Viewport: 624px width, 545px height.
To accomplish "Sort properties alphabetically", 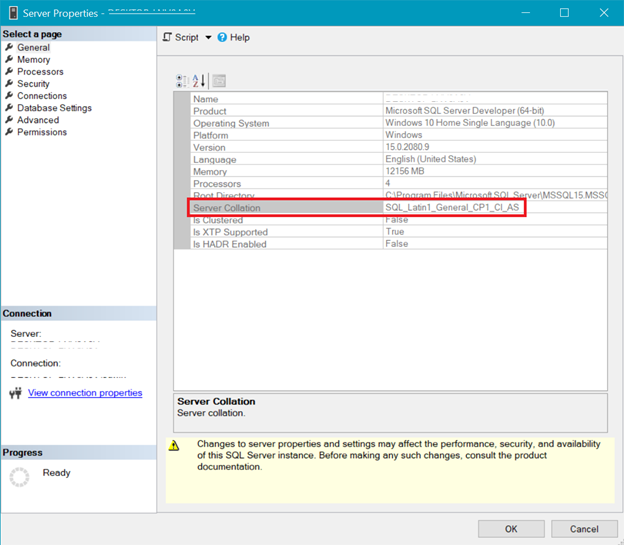I will (199, 81).
